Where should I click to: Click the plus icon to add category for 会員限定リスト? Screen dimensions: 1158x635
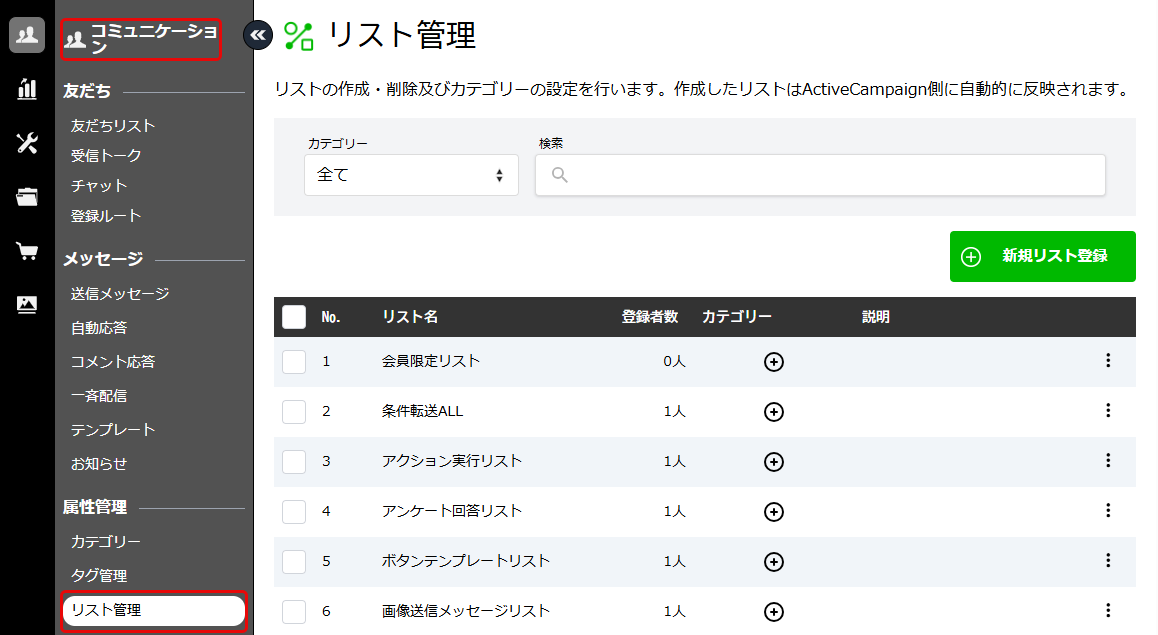pos(773,362)
